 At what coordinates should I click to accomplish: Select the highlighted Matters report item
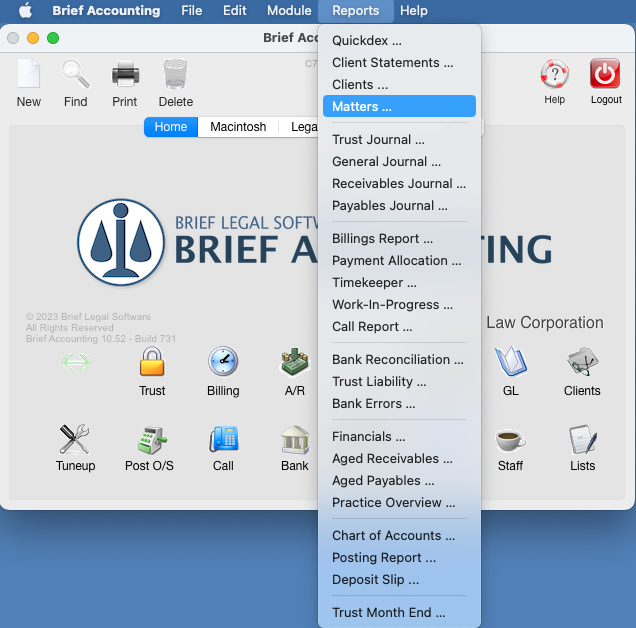(400, 106)
